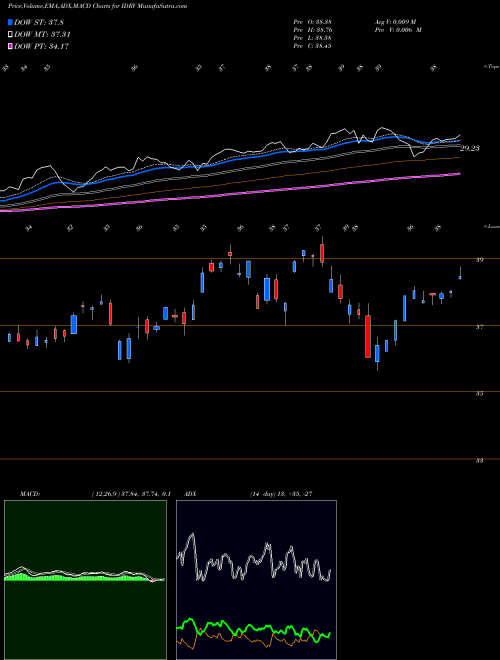Click the magenta DOW PT legend swatch

pyautogui.click(x=10, y=46)
